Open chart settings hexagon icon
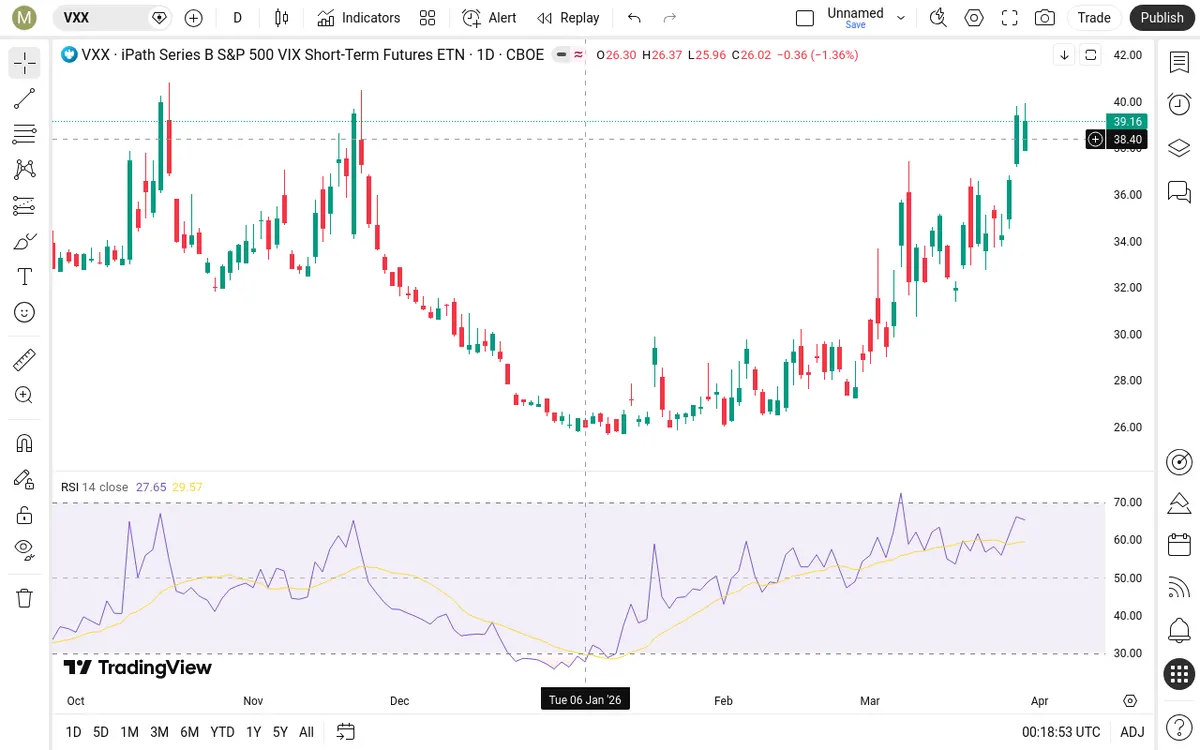The height and width of the screenshot is (750, 1200). (974, 18)
